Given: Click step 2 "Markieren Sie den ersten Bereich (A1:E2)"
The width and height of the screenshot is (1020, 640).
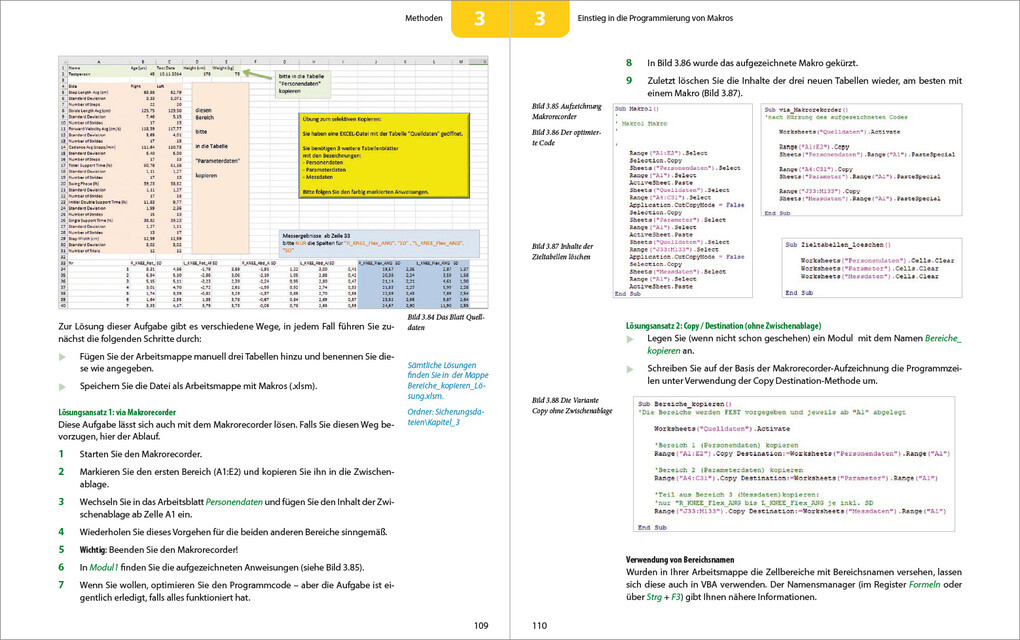Looking at the screenshot, I should tap(236, 478).
